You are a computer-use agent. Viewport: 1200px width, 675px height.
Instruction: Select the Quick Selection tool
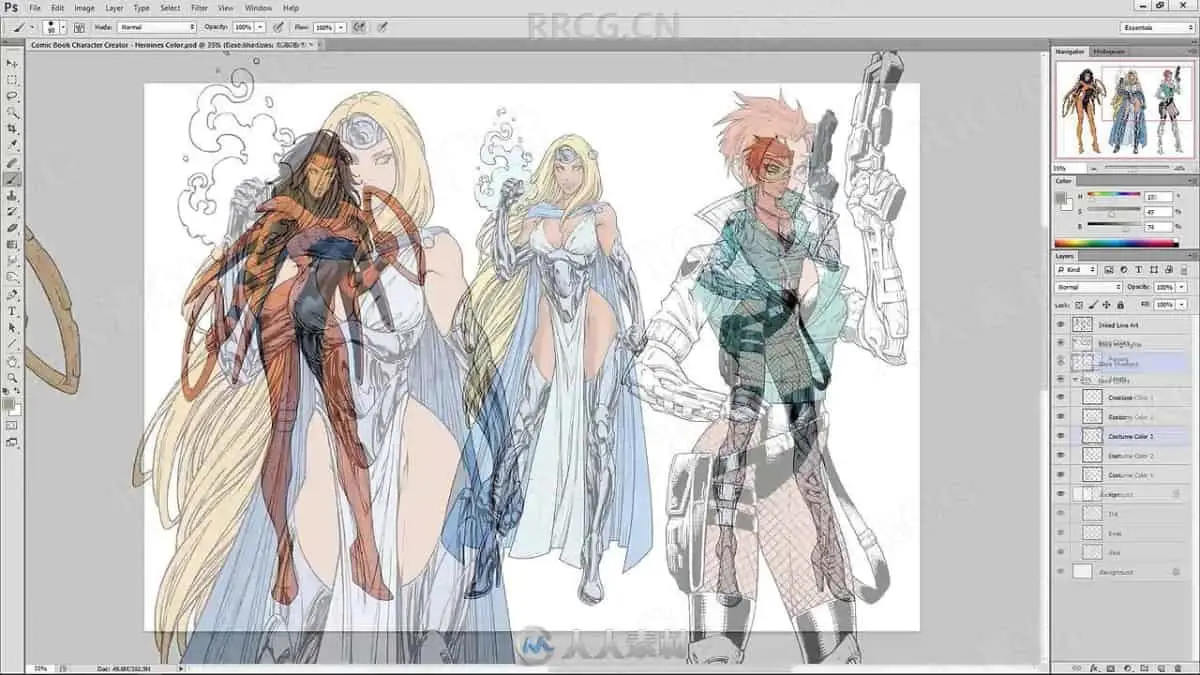pos(12,112)
